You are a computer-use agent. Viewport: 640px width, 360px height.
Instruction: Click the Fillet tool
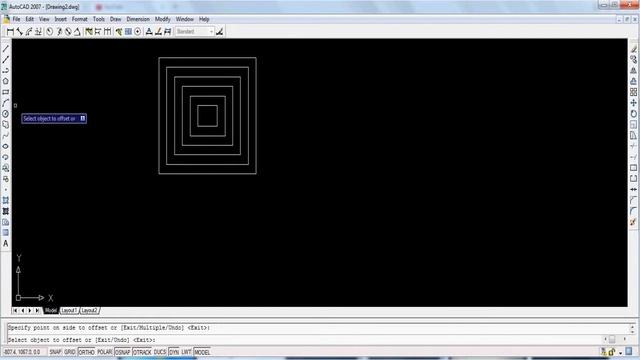click(633, 211)
